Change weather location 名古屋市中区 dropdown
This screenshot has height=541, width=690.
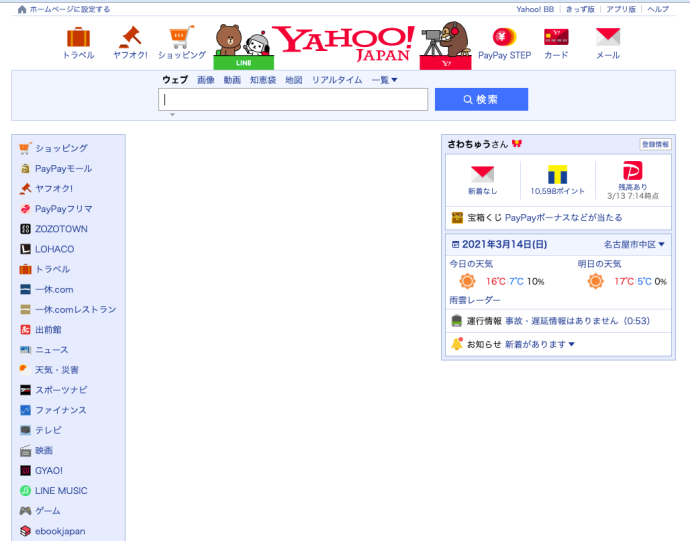click(x=634, y=244)
